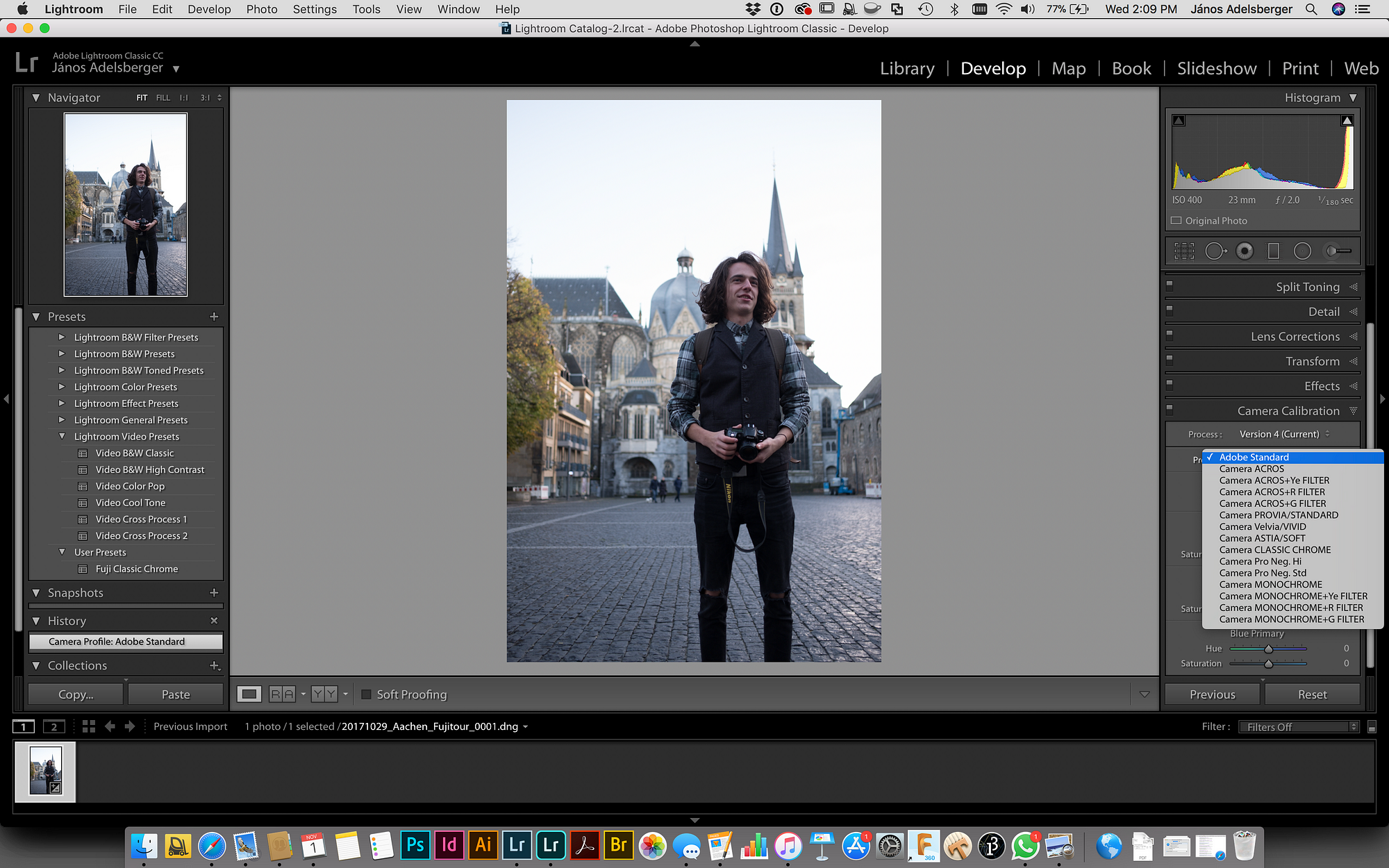Choose Camera CLASSIC CHROME profile
Image resolution: width=1389 pixels, height=868 pixels.
pos(1275,550)
